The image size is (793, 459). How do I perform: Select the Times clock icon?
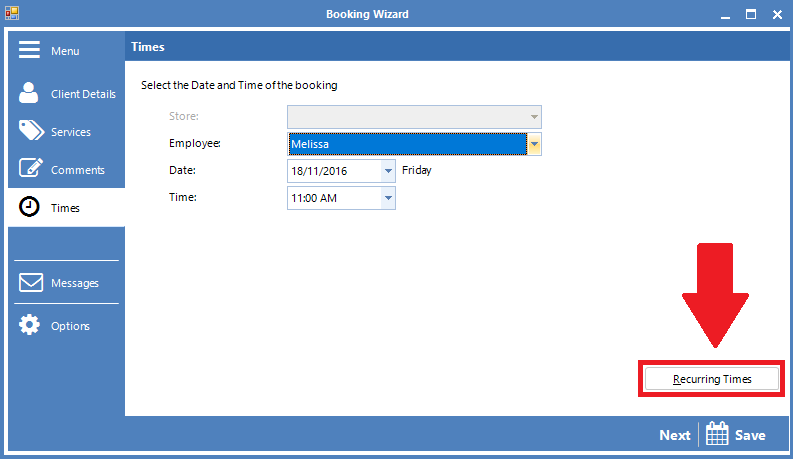(30, 207)
